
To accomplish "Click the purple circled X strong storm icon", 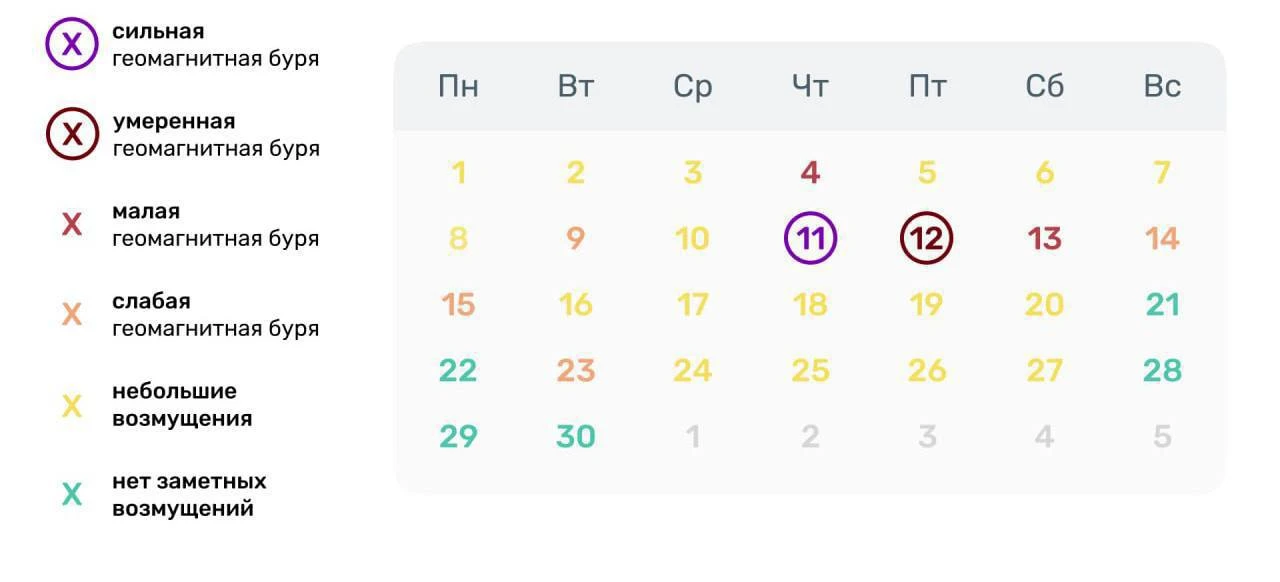I will 72,44.
